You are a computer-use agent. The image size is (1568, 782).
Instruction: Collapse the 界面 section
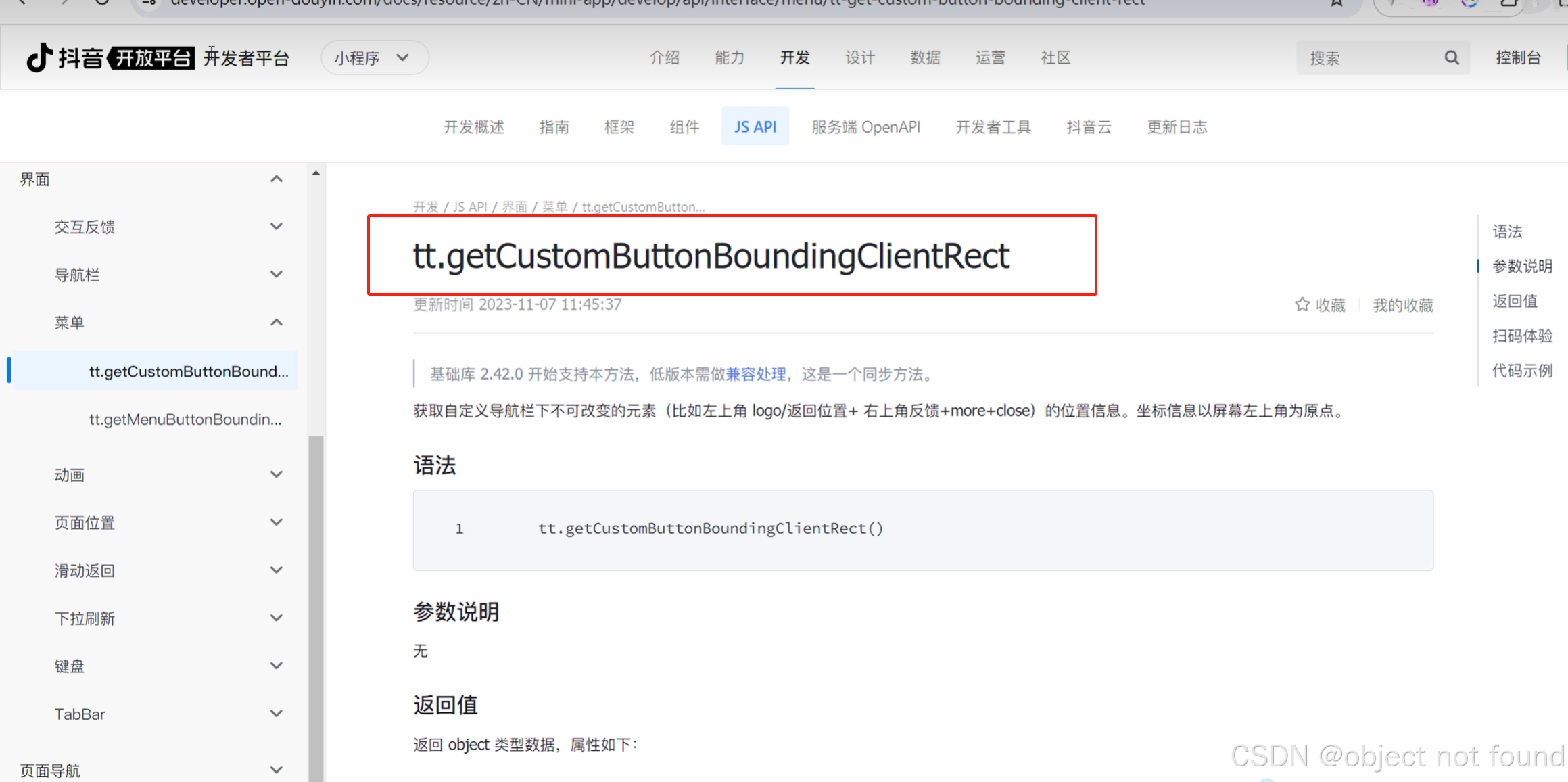click(276, 179)
